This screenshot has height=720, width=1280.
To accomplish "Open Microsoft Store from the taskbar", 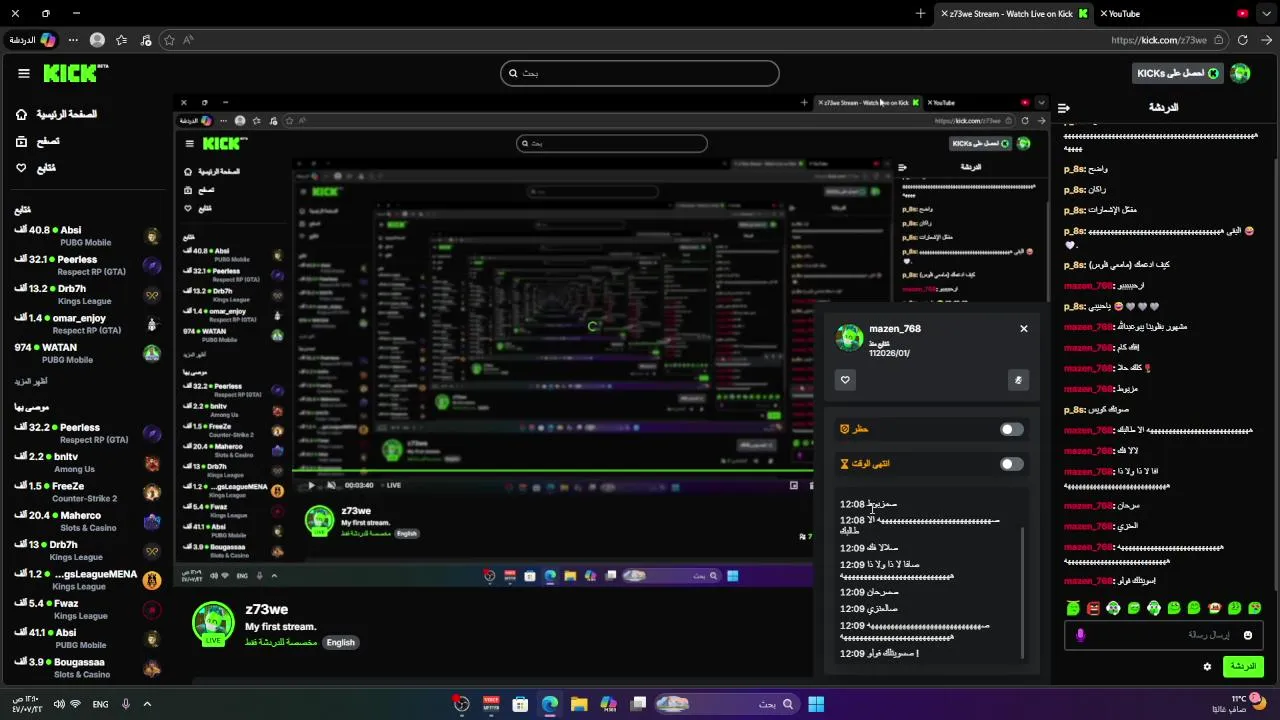I will click(520, 704).
